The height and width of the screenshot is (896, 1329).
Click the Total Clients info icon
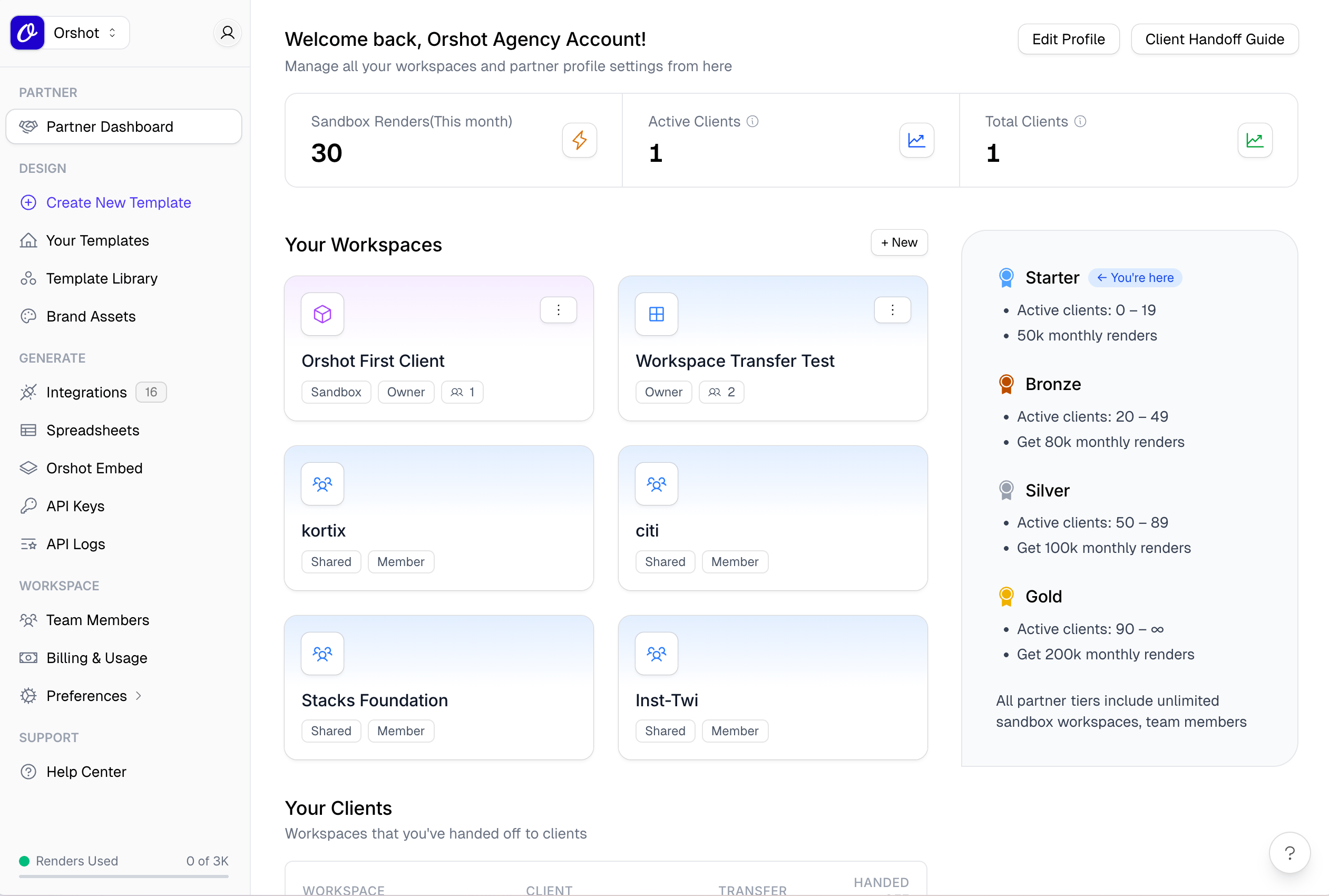click(x=1080, y=121)
